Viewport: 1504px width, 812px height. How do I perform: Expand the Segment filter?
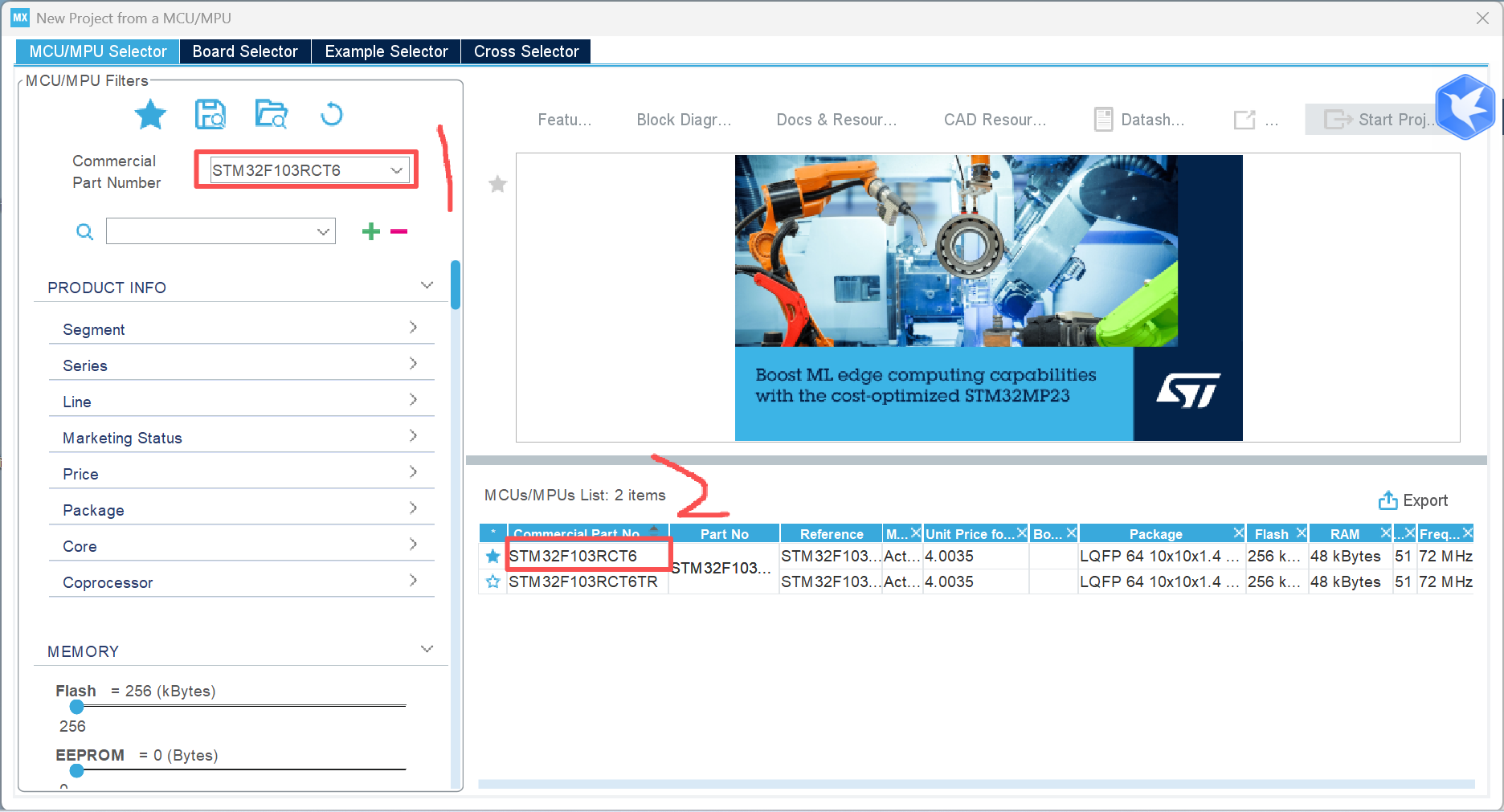coord(413,328)
